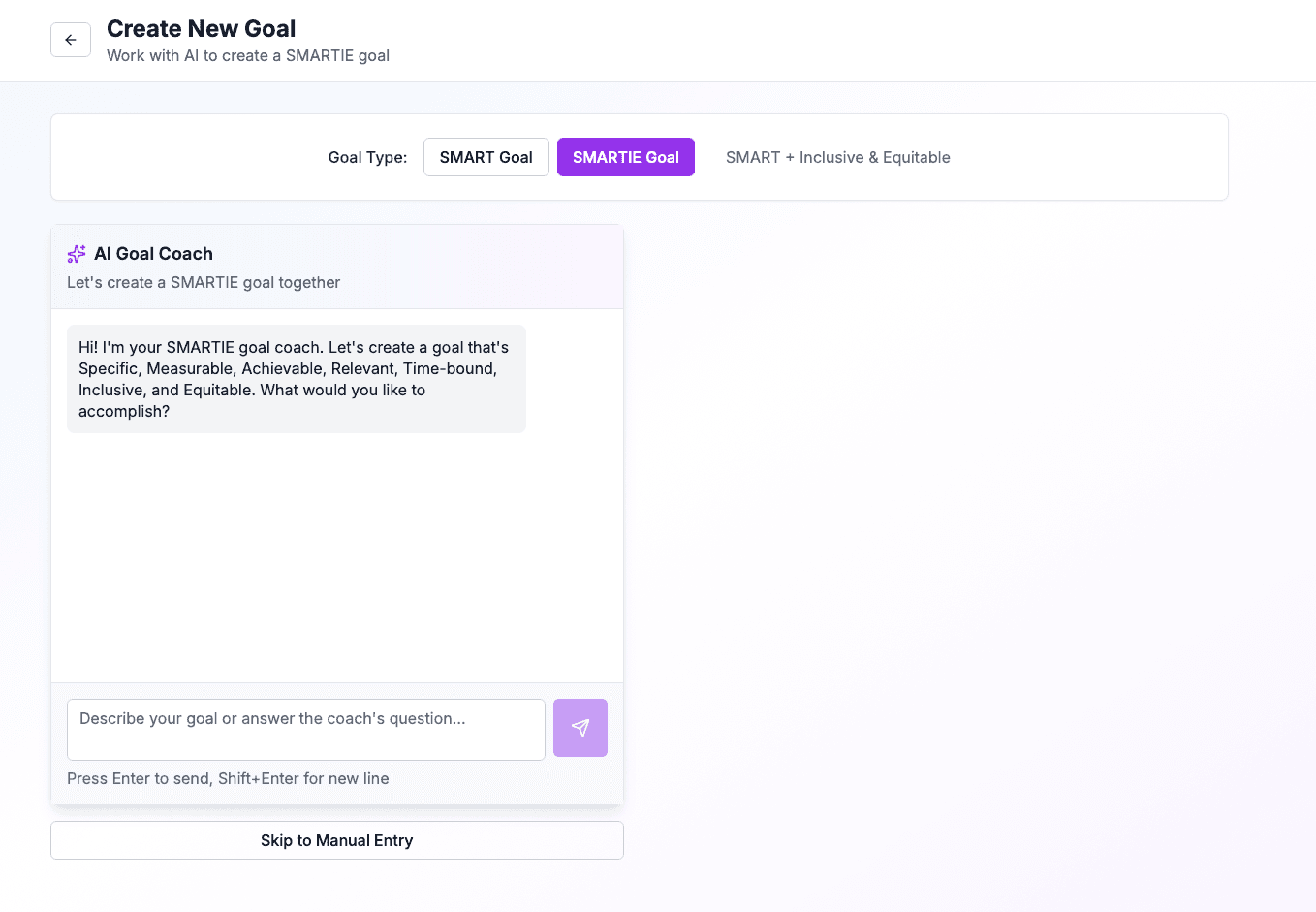This screenshot has height=912, width=1316.
Task: Click Skip to Manual Entry
Action: 336,840
